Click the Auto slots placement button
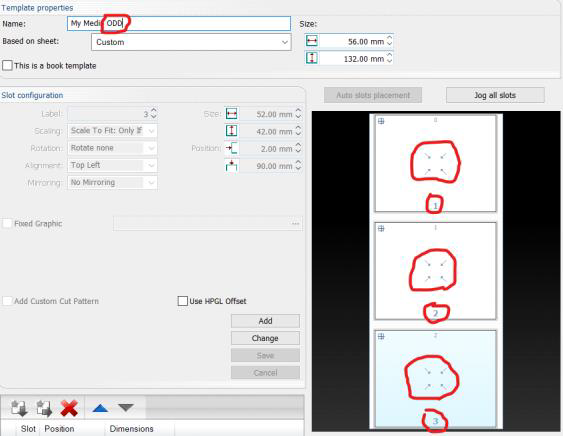This screenshot has height=436, width=563. point(373,95)
